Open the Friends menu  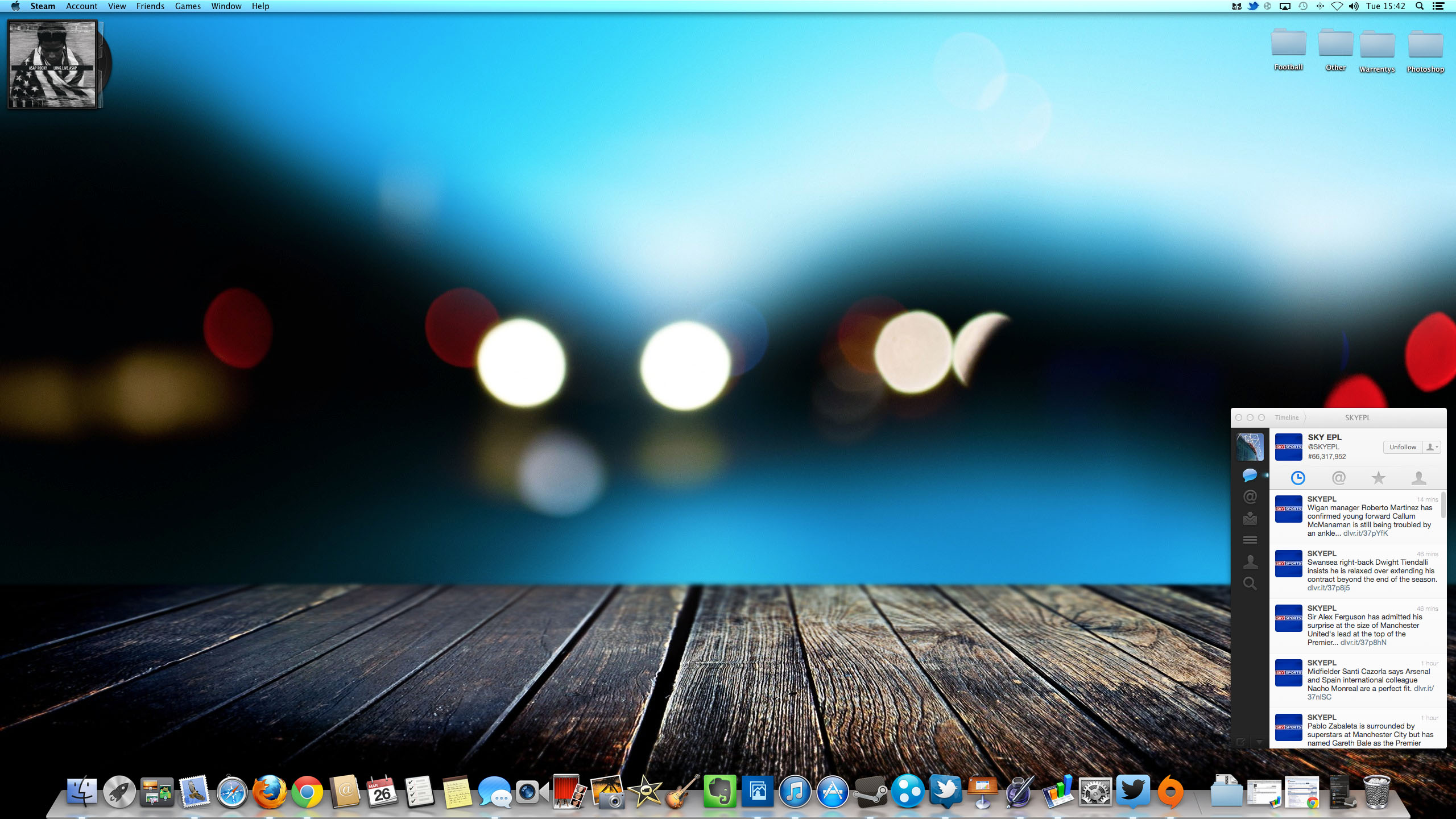click(x=150, y=6)
